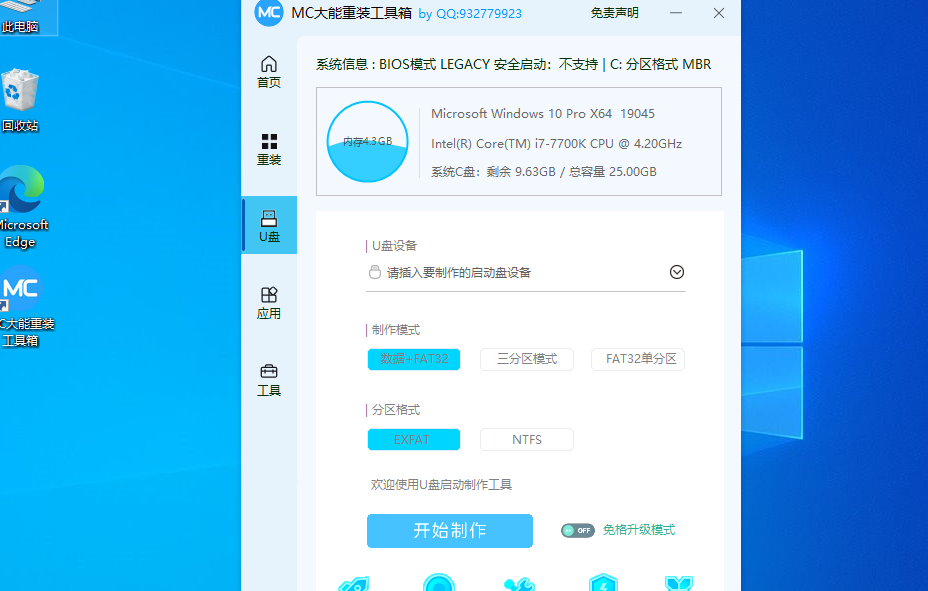
Task: Select FAT32单分区 creation mode
Action: click(638, 359)
